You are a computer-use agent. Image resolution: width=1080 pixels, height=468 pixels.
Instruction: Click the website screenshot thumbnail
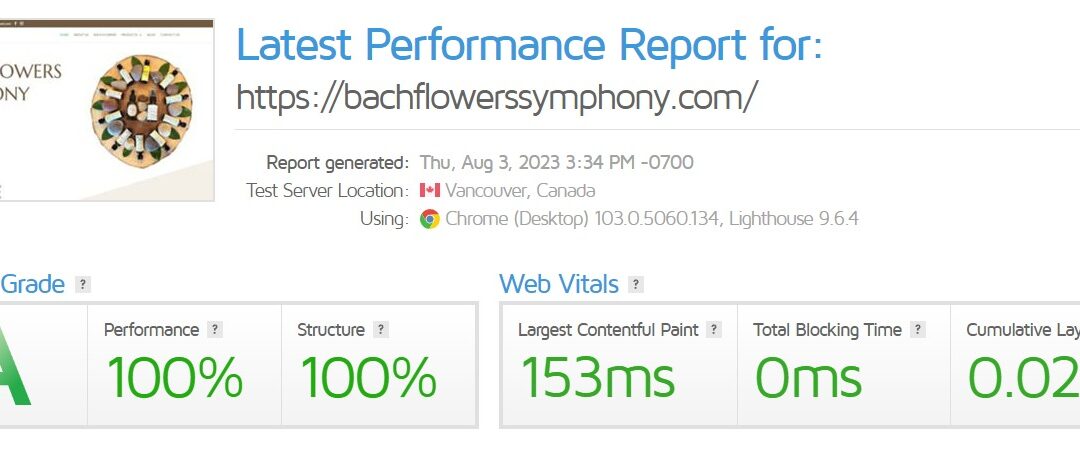pos(107,109)
